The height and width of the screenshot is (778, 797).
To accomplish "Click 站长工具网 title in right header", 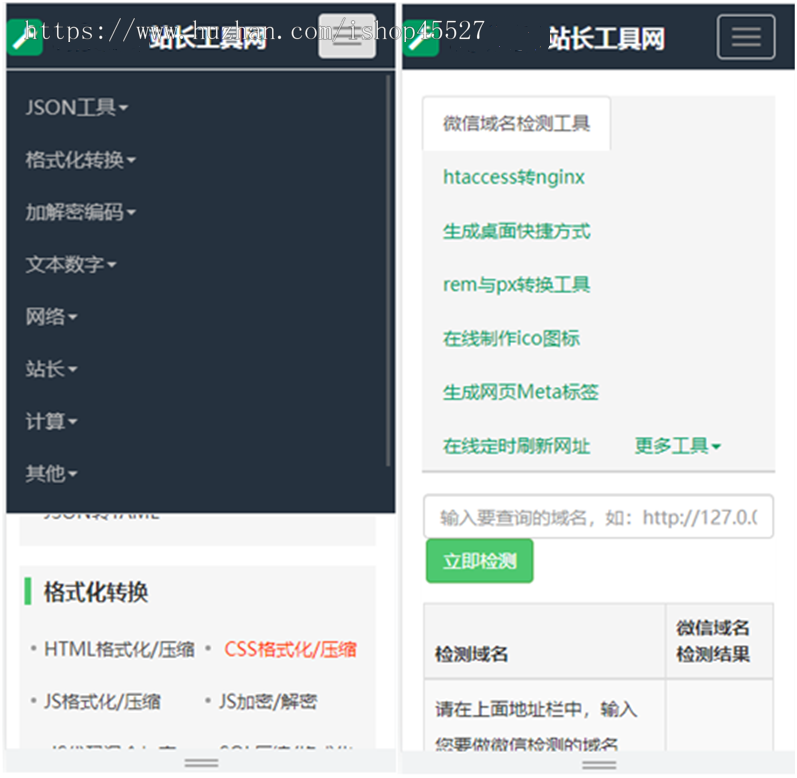I will coord(606,39).
